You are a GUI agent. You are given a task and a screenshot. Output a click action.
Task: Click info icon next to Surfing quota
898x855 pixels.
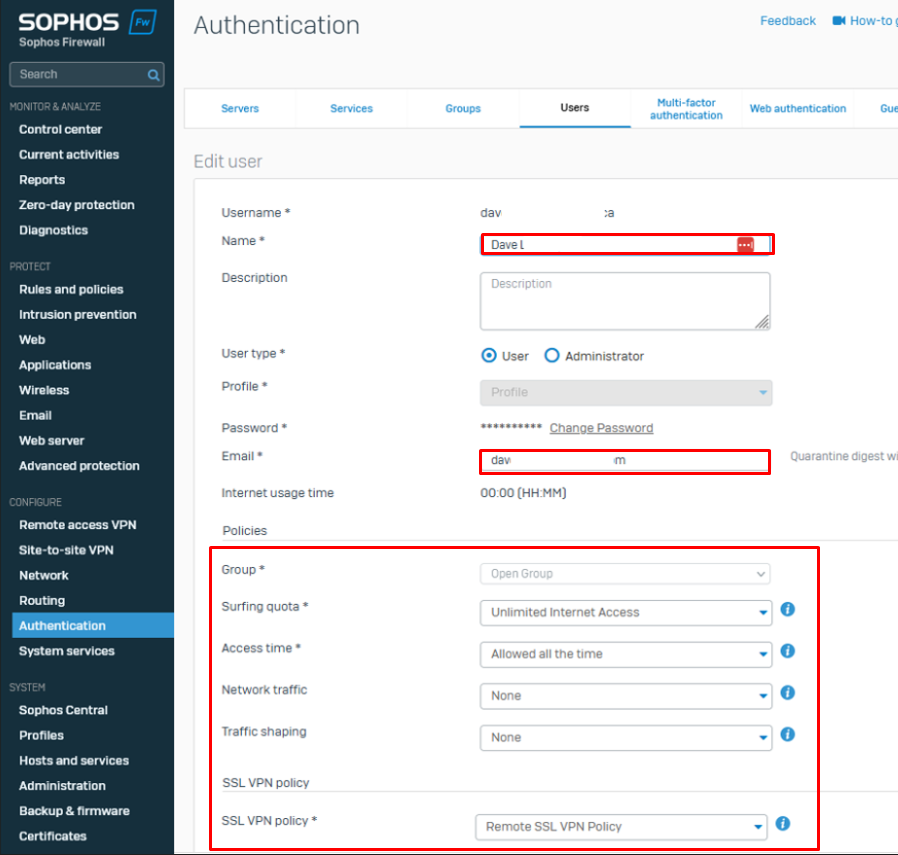point(787,609)
